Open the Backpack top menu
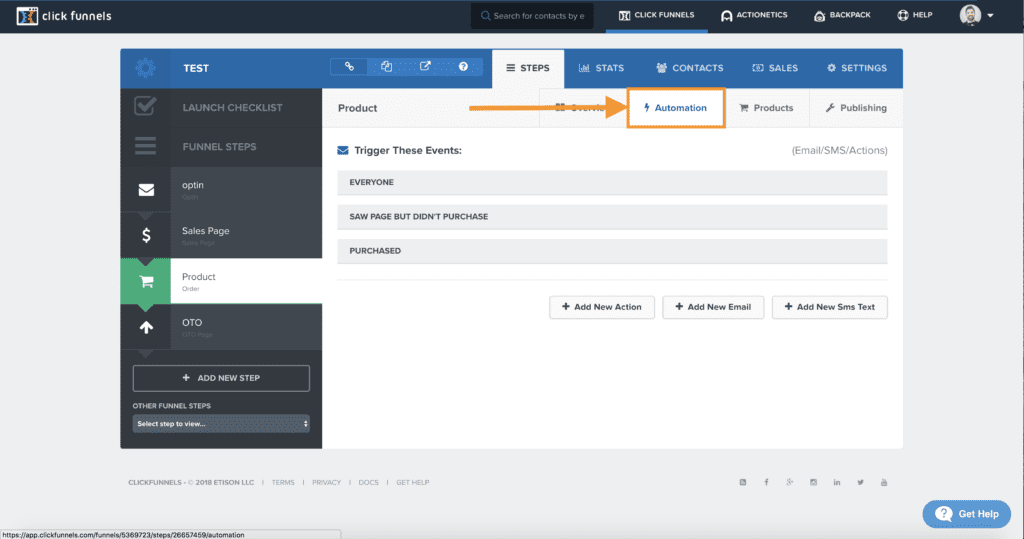This screenshot has height=539, width=1024. (842, 15)
